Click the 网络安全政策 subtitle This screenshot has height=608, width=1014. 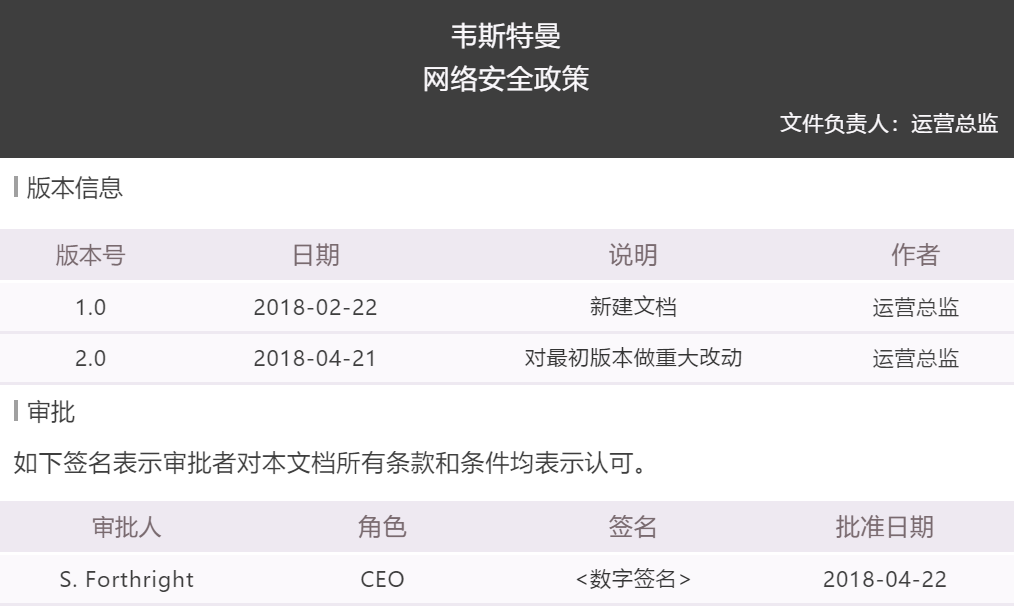[x=506, y=80]
